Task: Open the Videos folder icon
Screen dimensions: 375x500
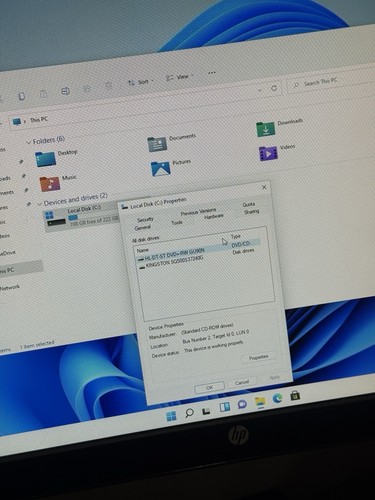Action: (x=268, y=153)
